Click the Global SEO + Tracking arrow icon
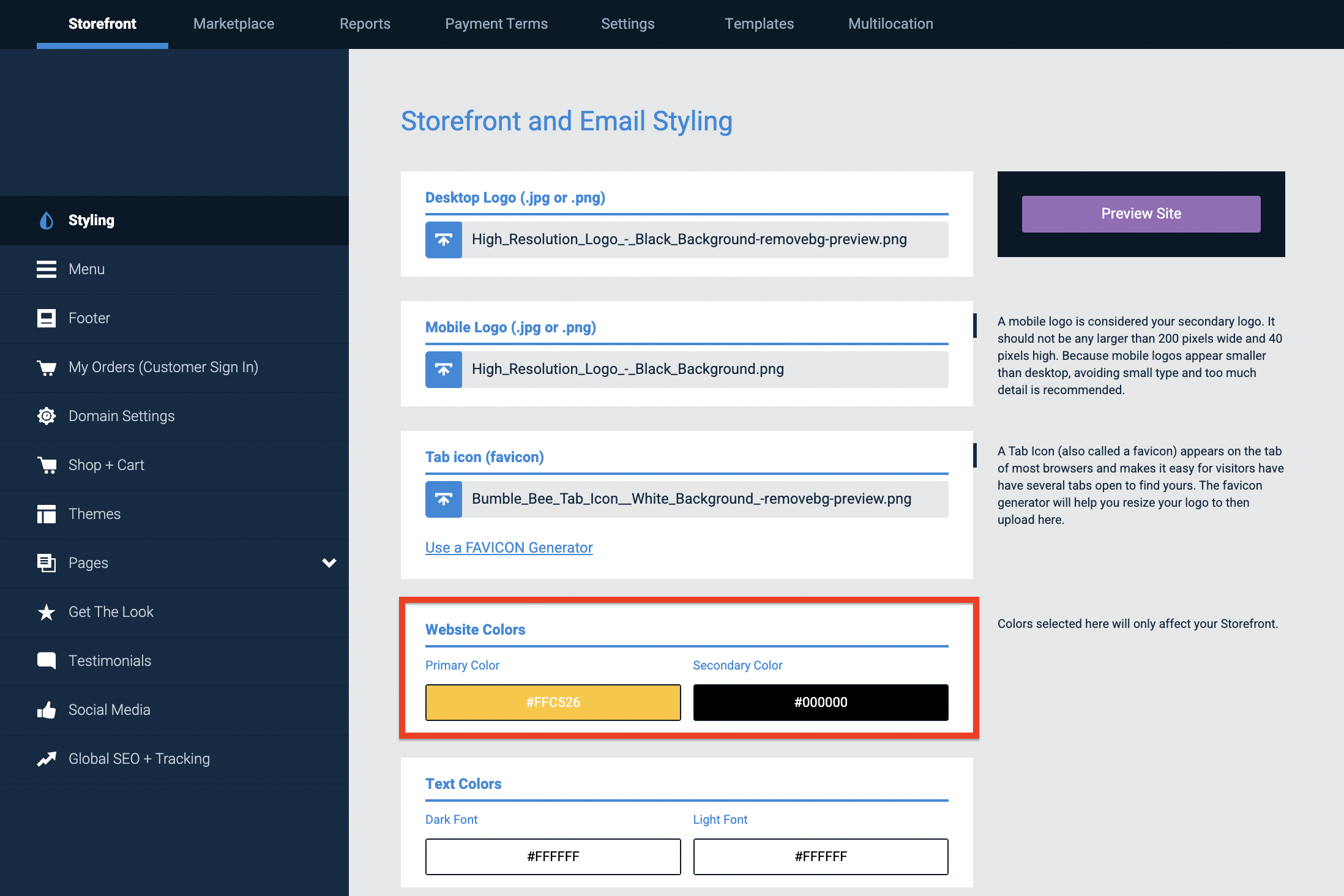Screen dimensions: 1344x896 coord(47,758)
